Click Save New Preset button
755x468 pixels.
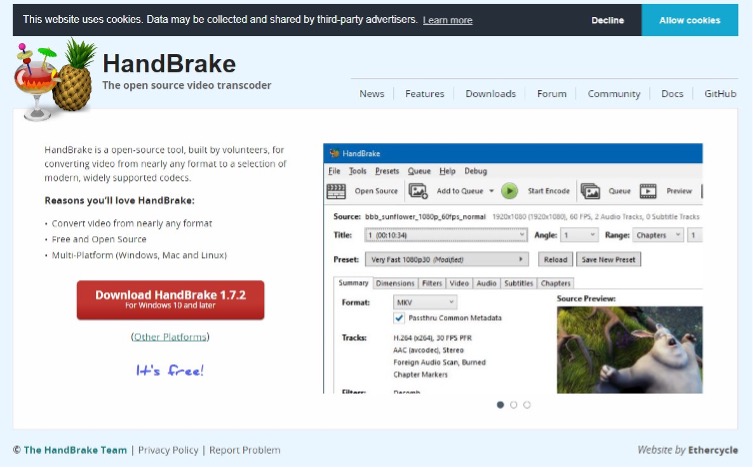coord(608,260)
